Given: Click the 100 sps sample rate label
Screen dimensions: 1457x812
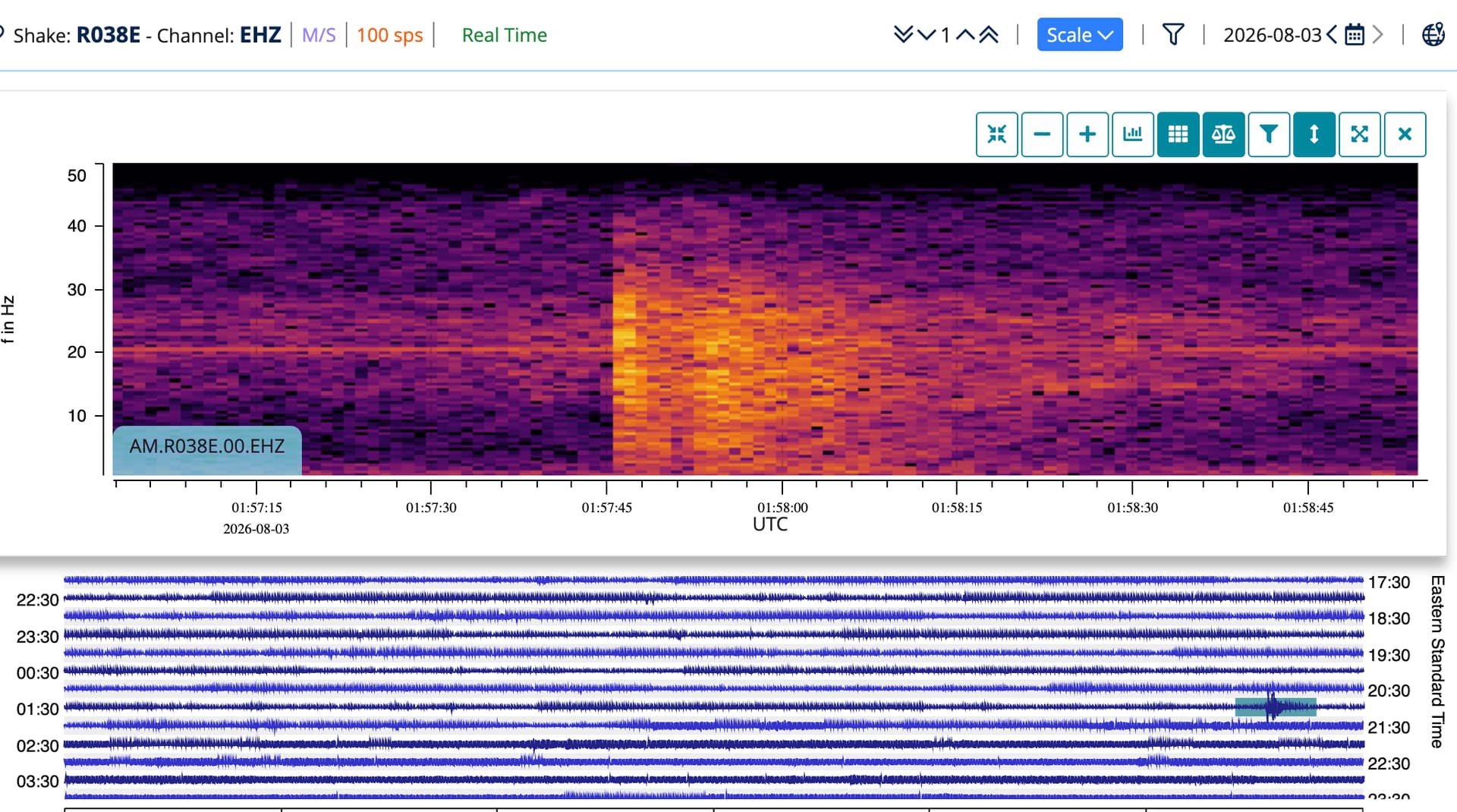Looking at the screenshot, I should tap(390, 35).
